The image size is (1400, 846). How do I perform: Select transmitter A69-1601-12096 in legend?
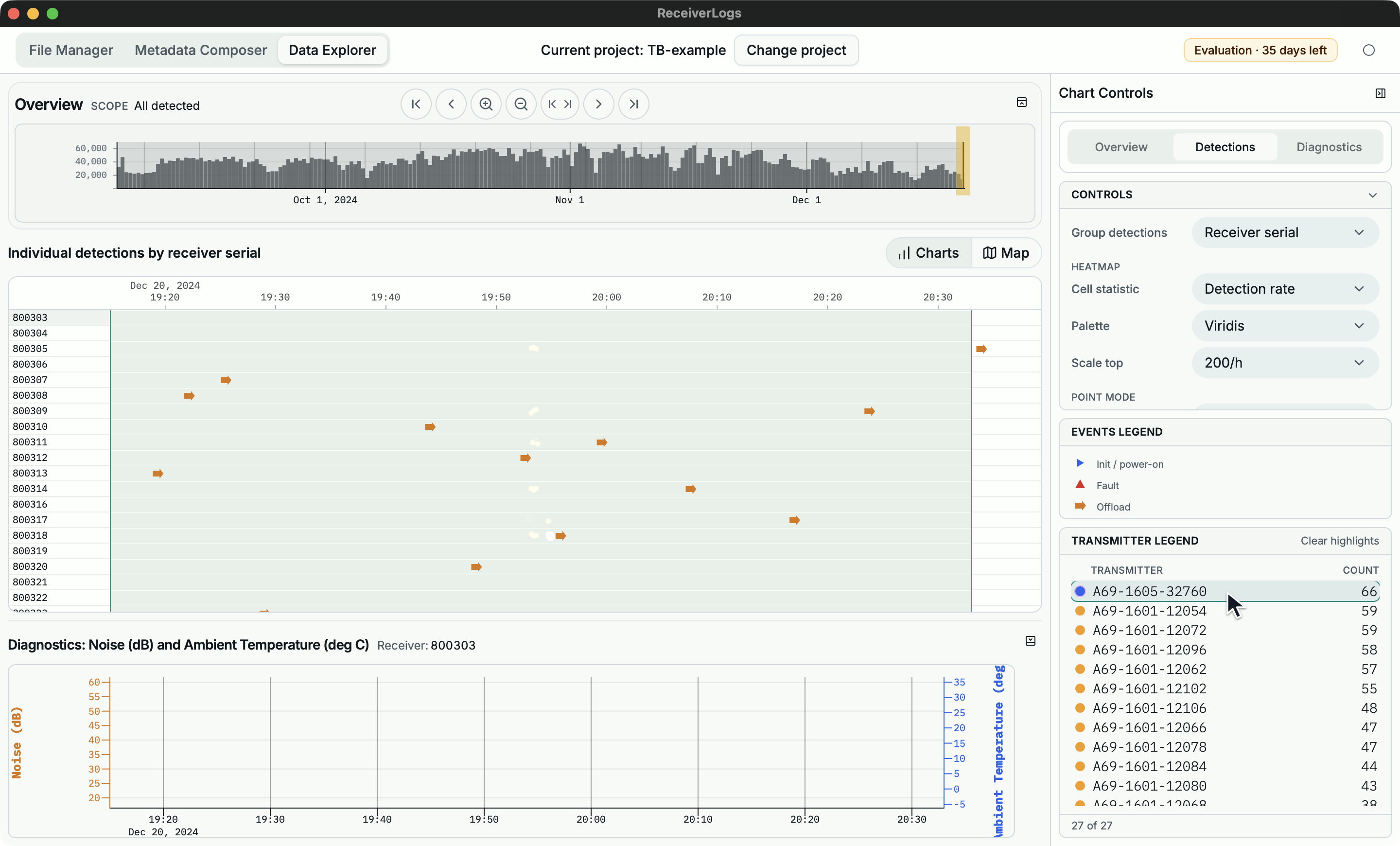[x=1225, y=650]
